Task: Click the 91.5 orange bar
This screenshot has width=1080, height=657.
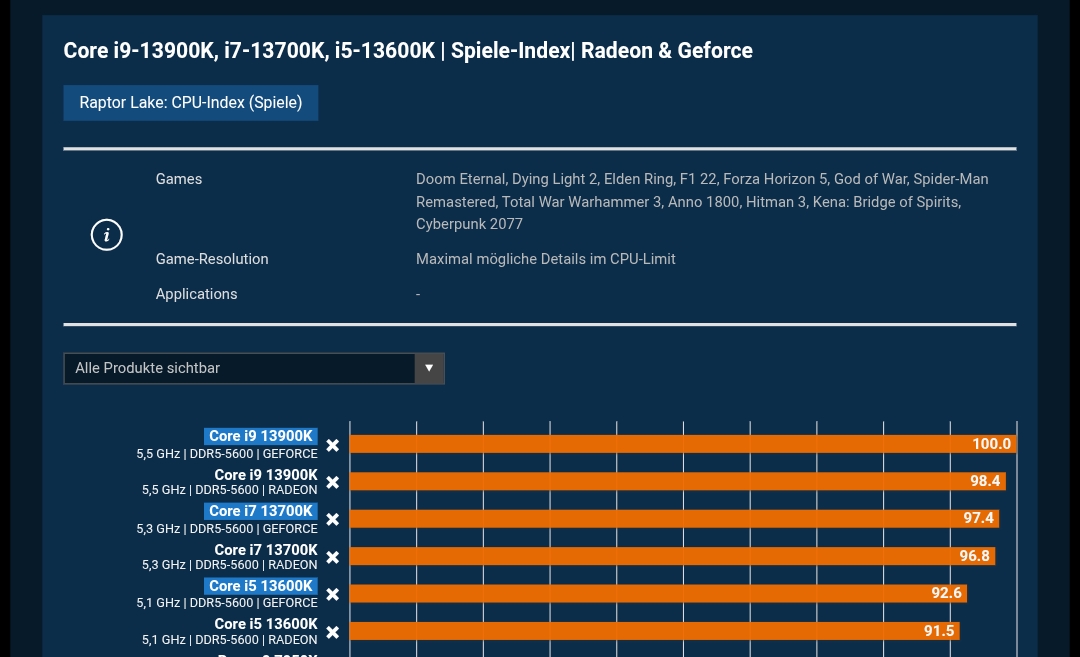Action: pos(654,631)
